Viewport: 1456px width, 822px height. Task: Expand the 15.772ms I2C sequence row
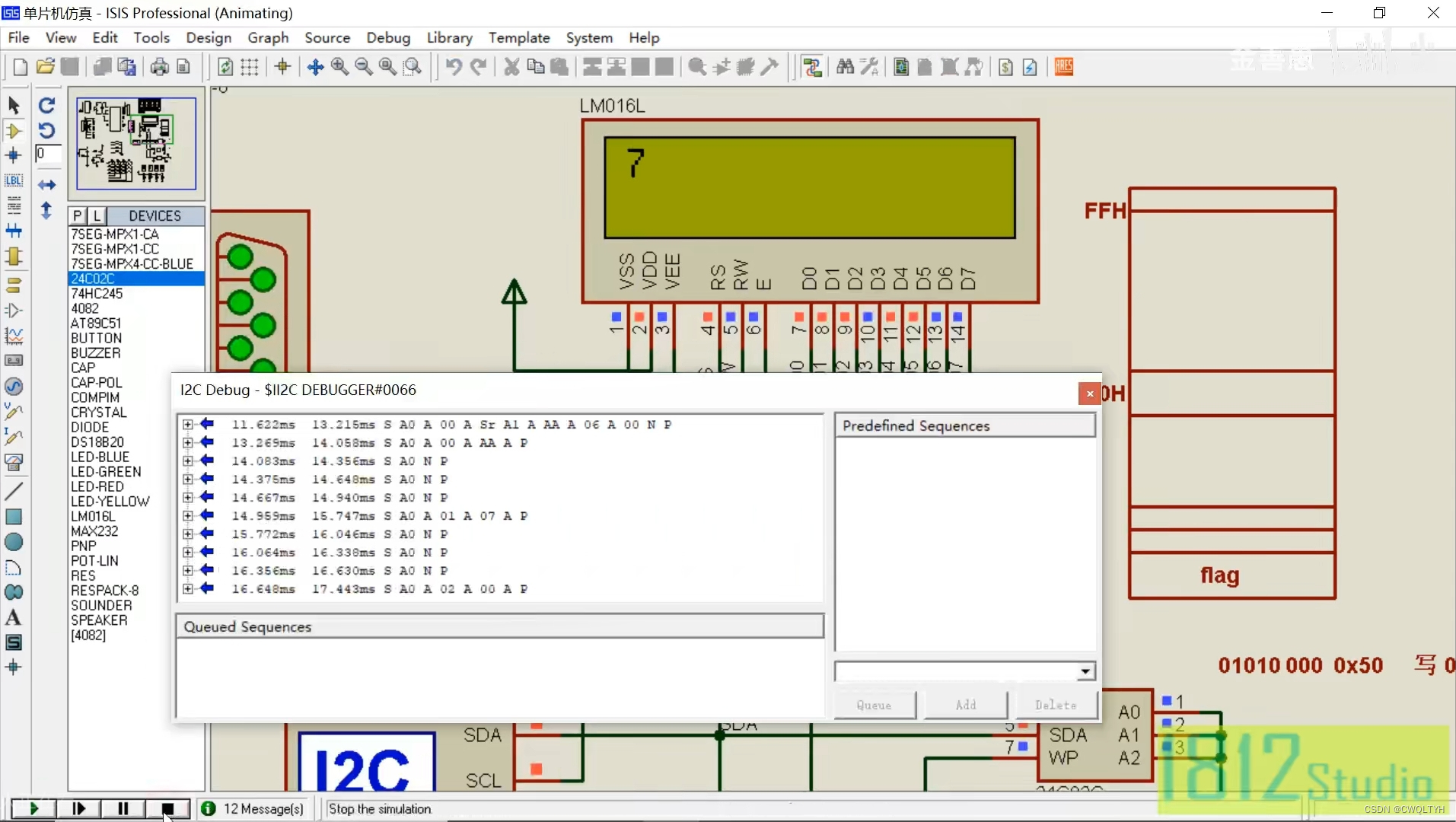click(x=188, y=534)
